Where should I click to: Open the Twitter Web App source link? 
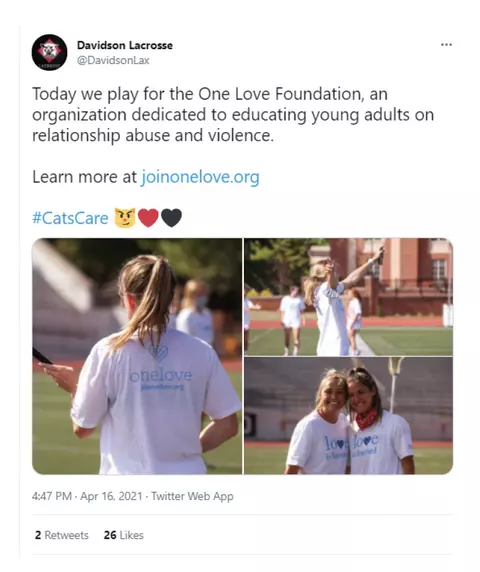(x=192, y=496)
